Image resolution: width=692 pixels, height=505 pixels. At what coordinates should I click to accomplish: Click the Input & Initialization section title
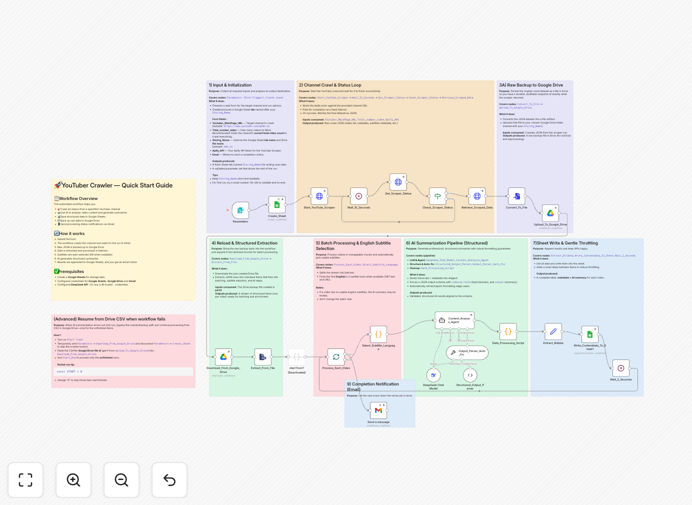tap(230, 85)
